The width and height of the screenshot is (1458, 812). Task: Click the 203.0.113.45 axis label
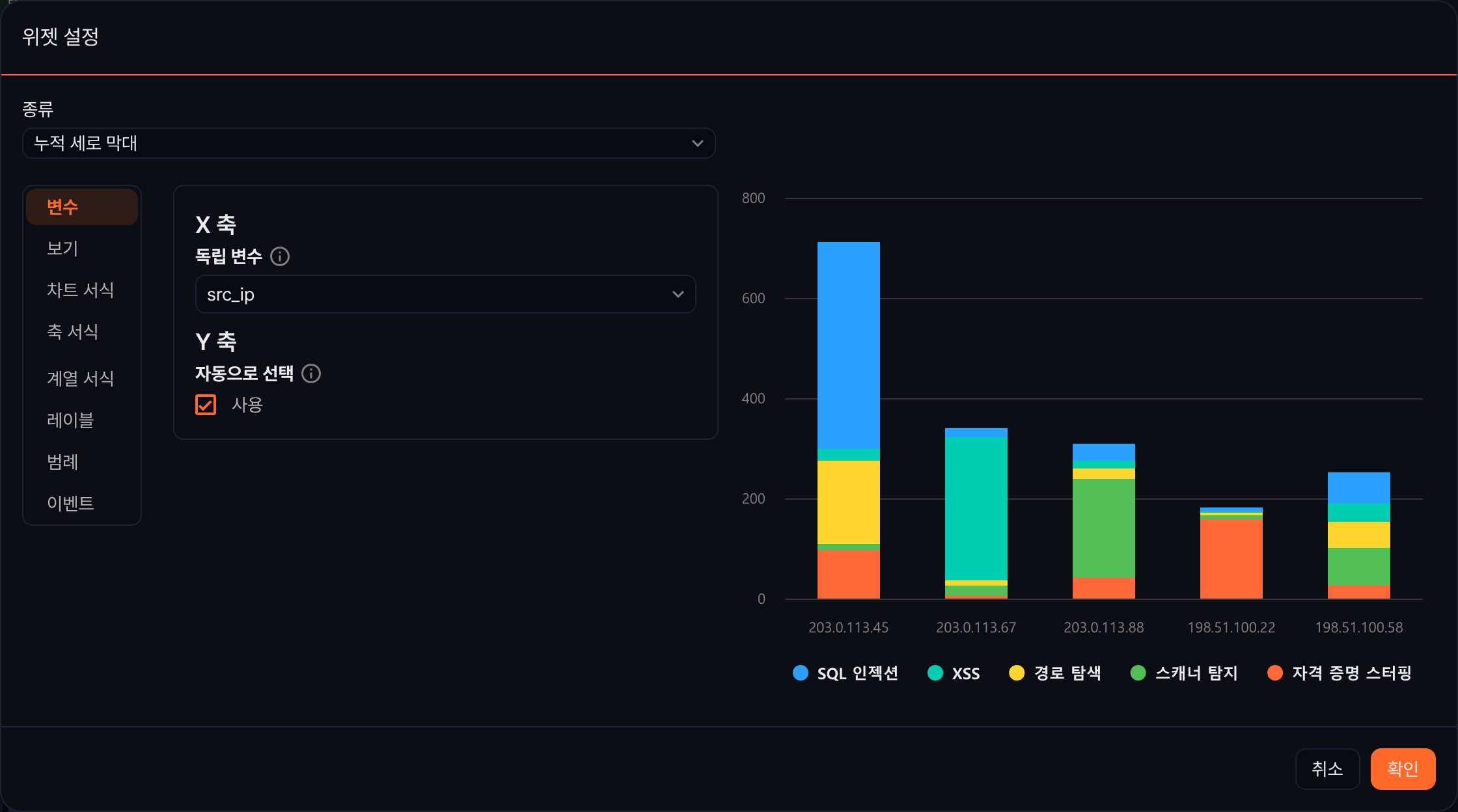849,627
